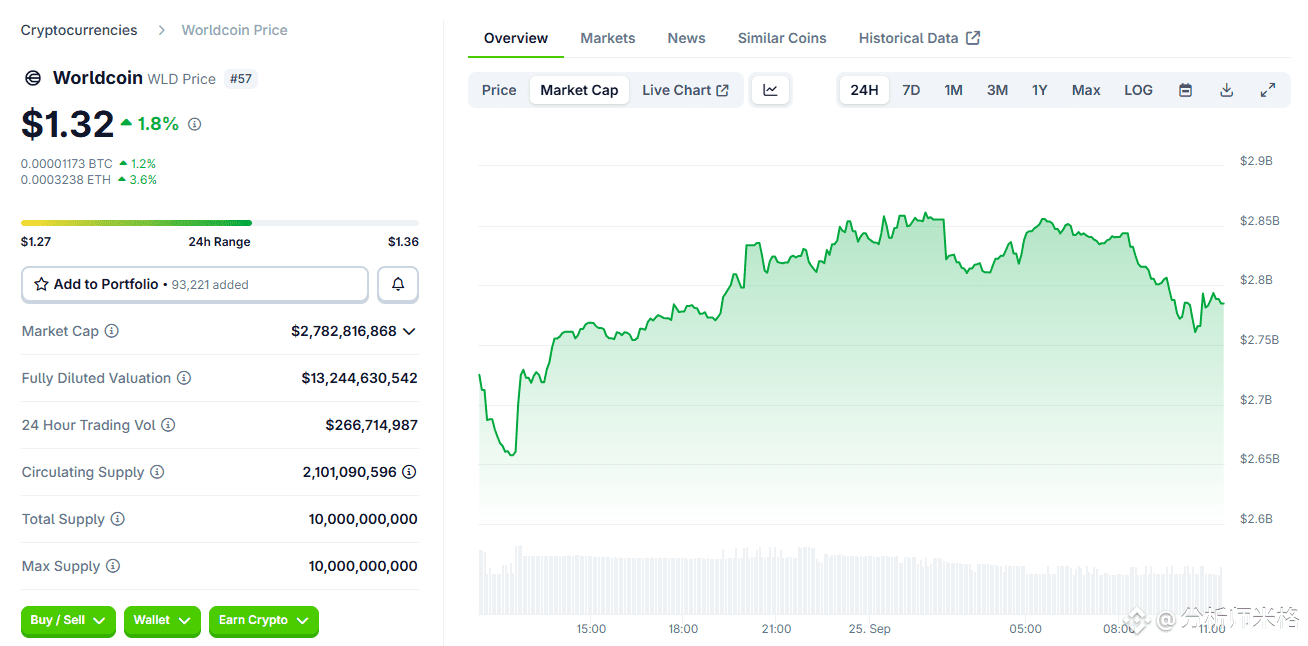Click the price alert bell icon
The height and width of the screenshot is (646, 1308).
(x=398, y=284)
